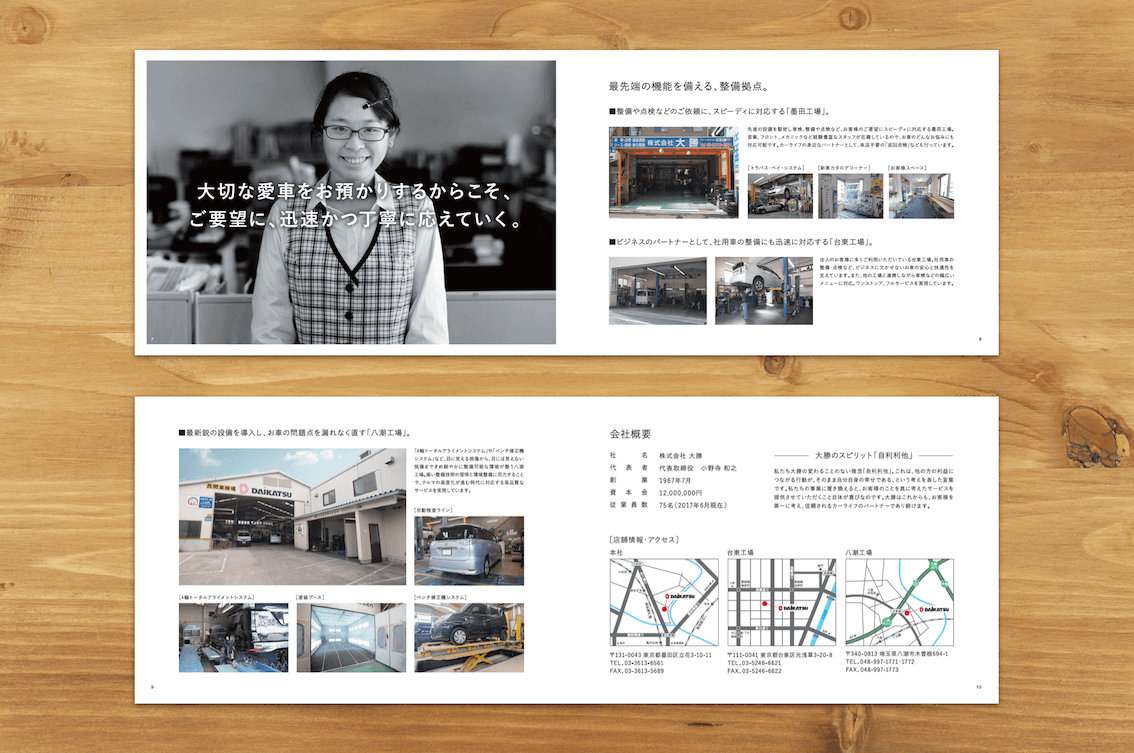This screenshot has width=1134, height=753.
Task: Open the 自動検査ライン photo
Action: pos(468,551)
